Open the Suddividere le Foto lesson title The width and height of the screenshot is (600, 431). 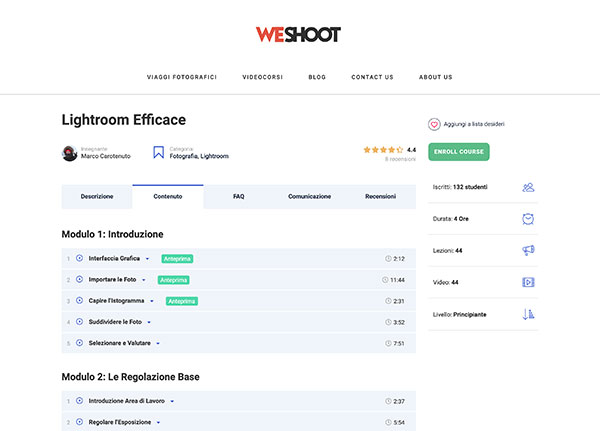(x=115, y=322)
